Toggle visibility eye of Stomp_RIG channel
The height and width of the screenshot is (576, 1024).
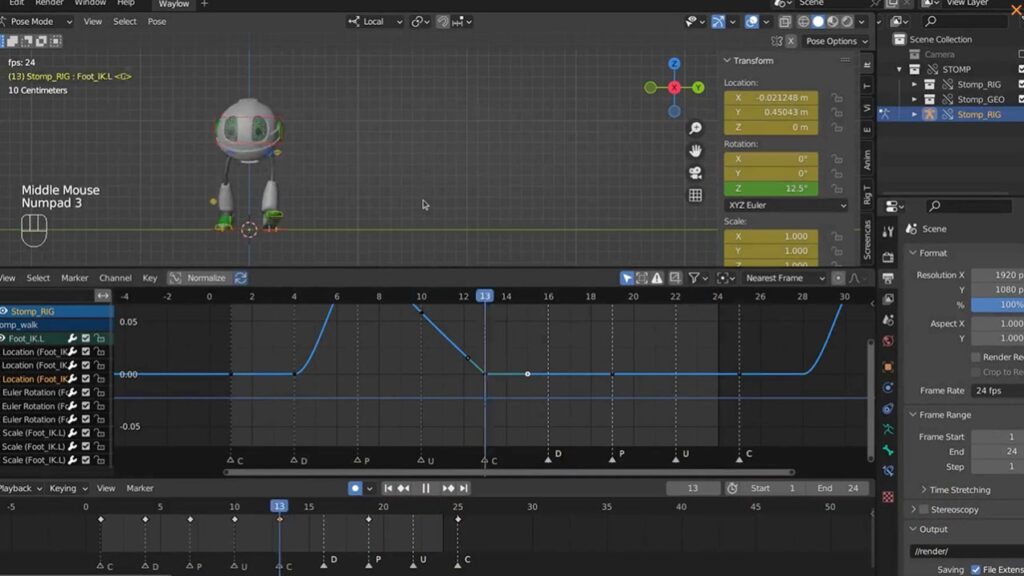coord(4,312)
